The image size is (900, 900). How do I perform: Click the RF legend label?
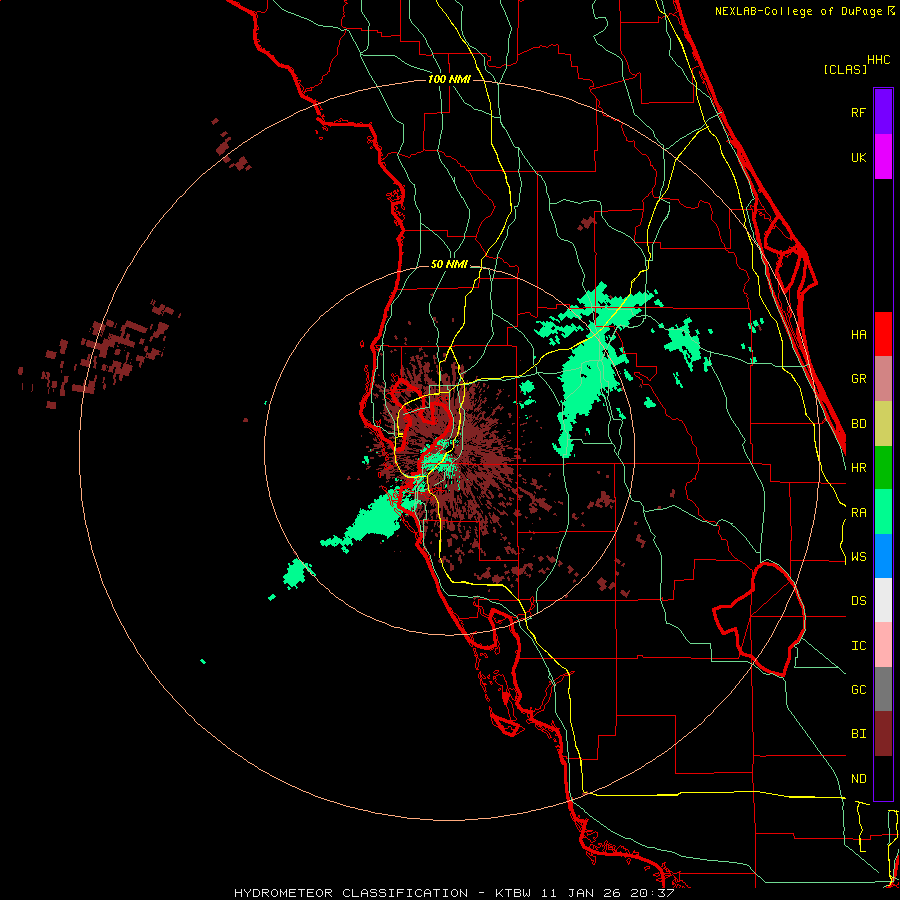pos(858,112)
